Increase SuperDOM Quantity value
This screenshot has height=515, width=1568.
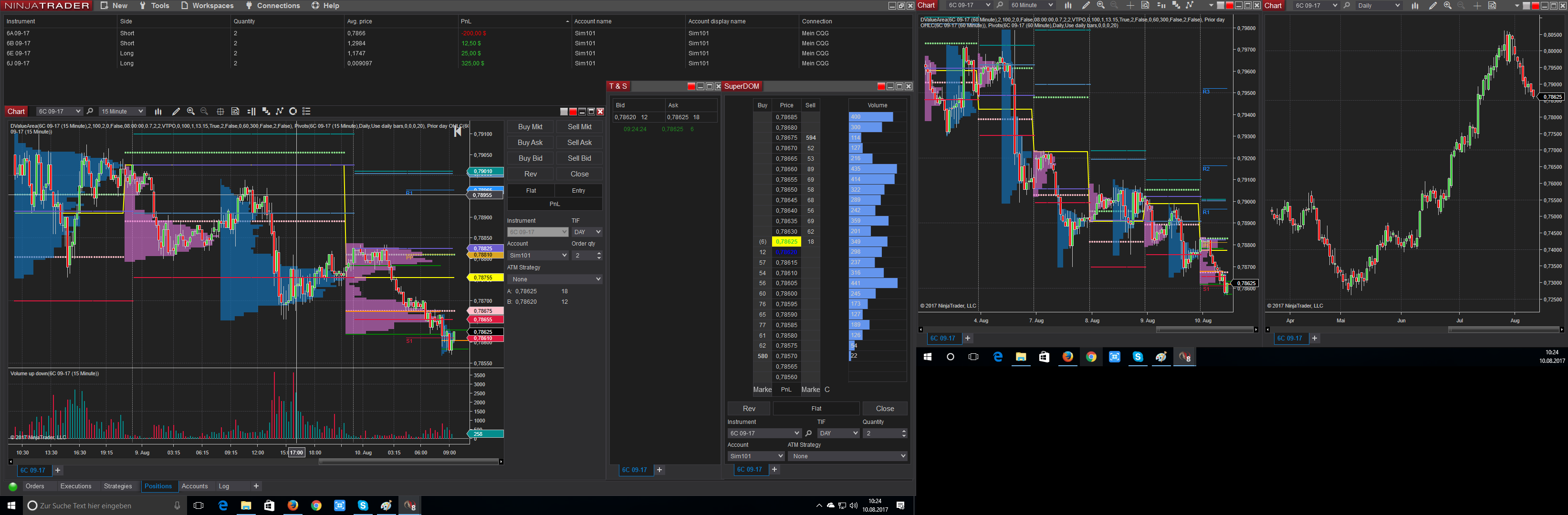tap(904, 431)
